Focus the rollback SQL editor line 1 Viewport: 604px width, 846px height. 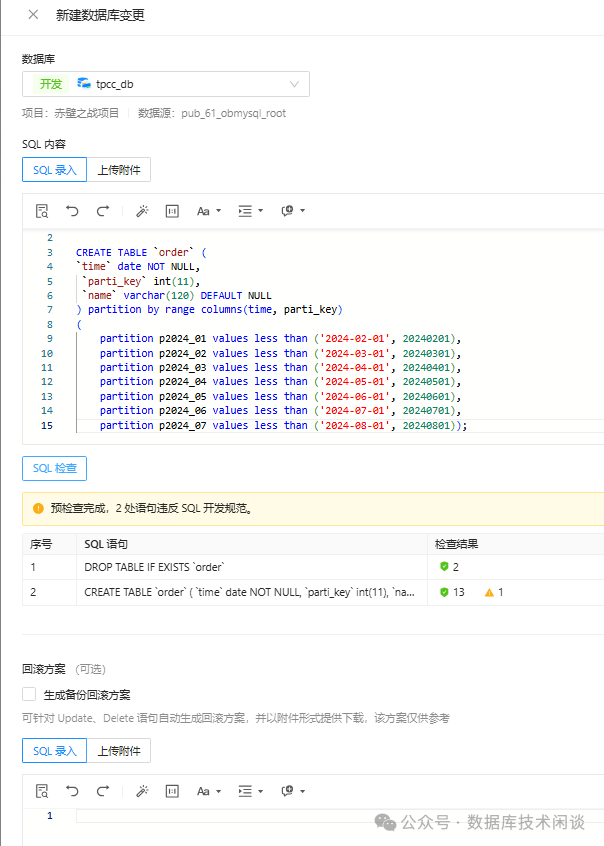[x=340, y=816]
